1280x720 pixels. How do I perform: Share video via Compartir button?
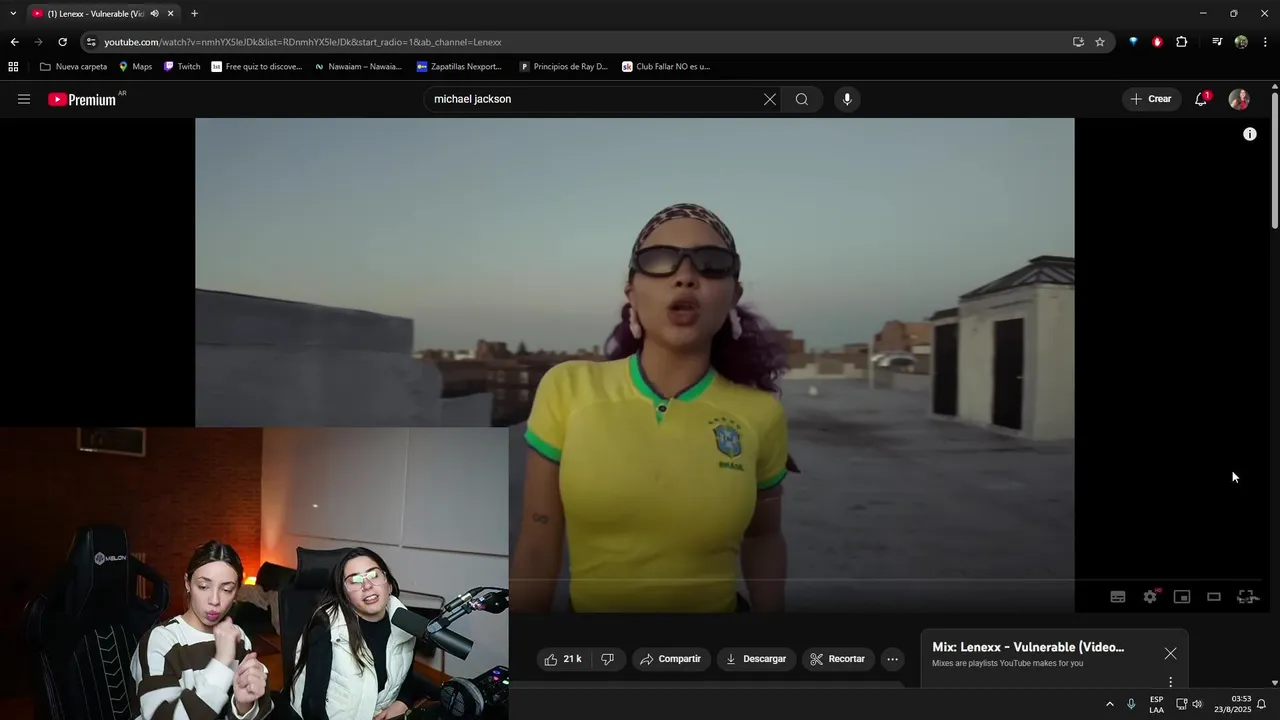tap(671, 659)
